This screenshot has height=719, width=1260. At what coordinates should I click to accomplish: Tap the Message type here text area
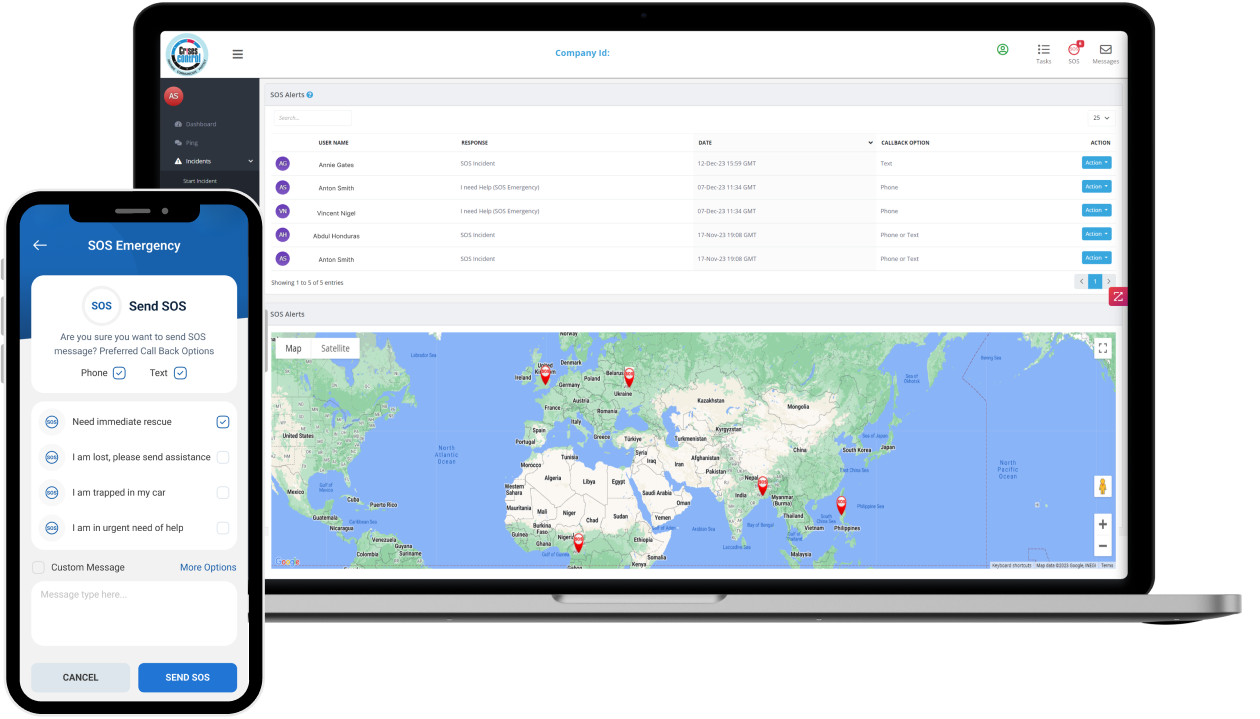click(134, 613)
